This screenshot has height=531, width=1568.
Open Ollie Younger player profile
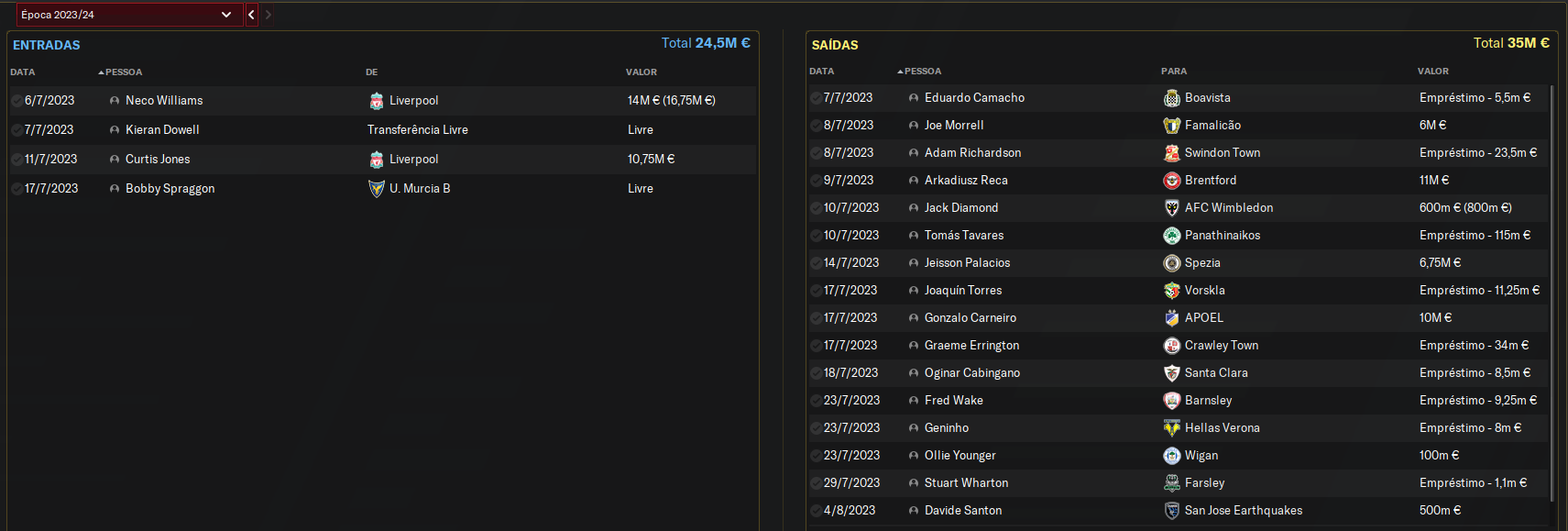click(960, 456)
